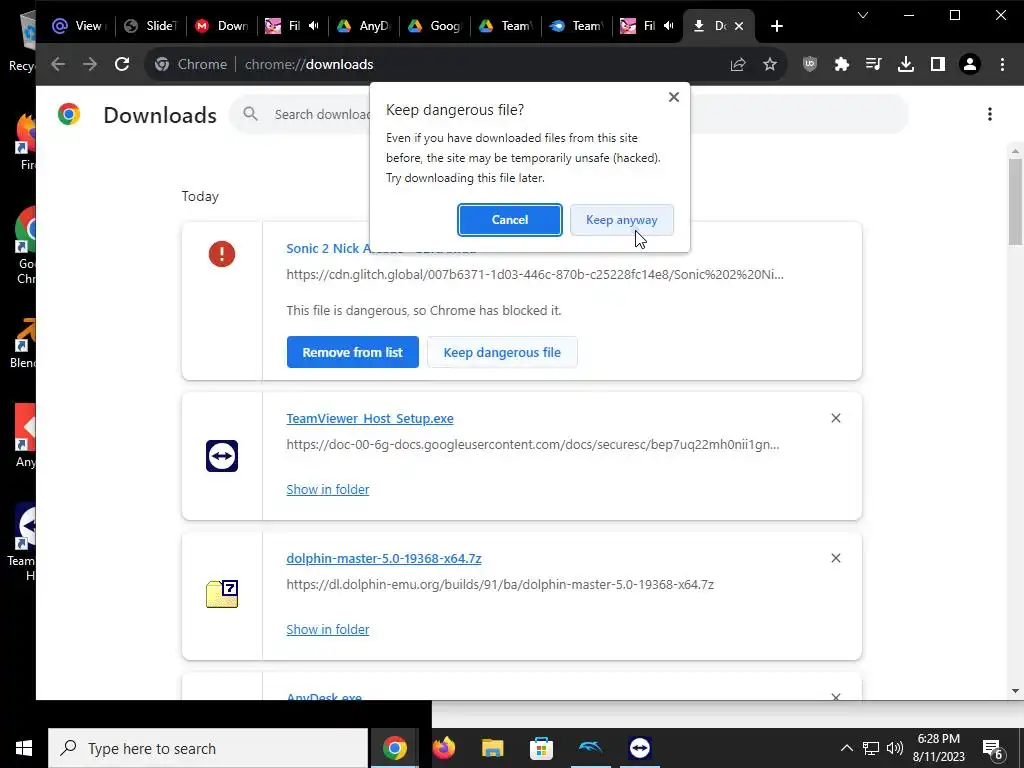Switch to the AnyD Google Drive tab
This screenshot has height=768, width=1024.
pyautogui.click(x=364, y=26)
